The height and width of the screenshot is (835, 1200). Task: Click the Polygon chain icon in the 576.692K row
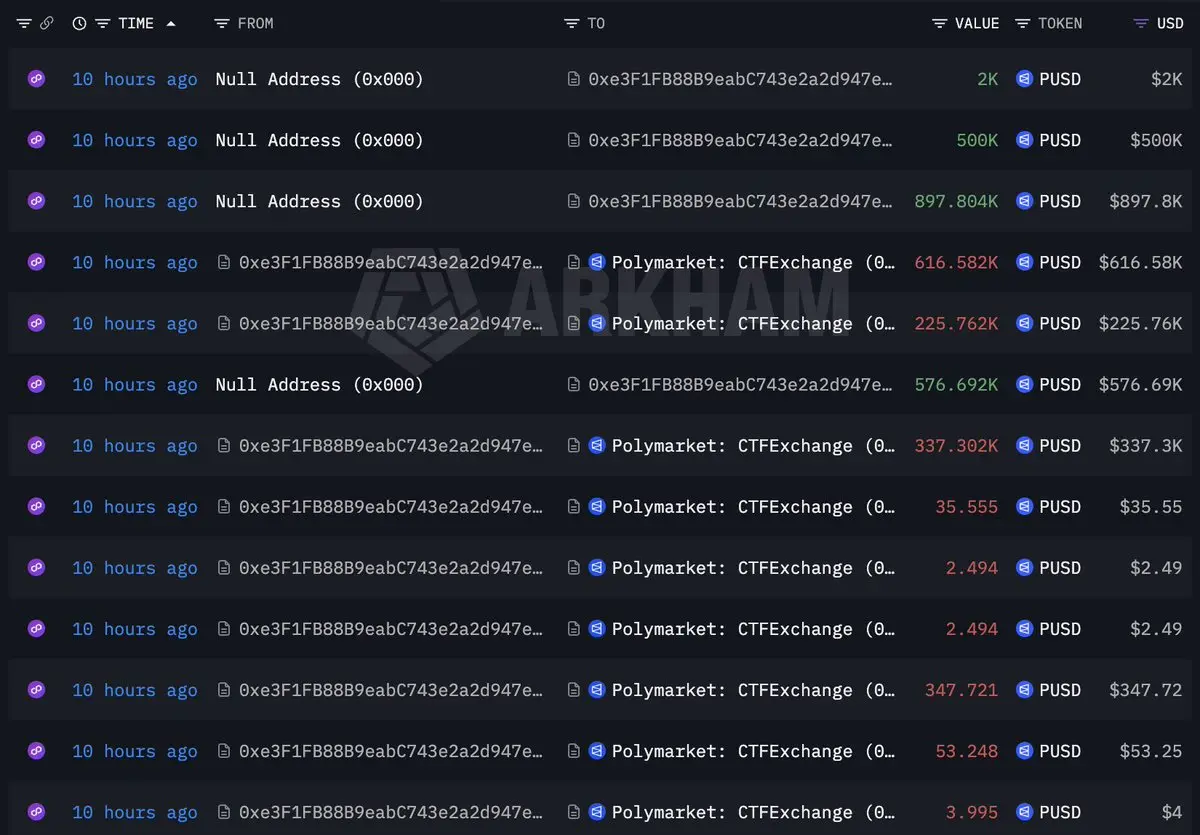point(37,384)
